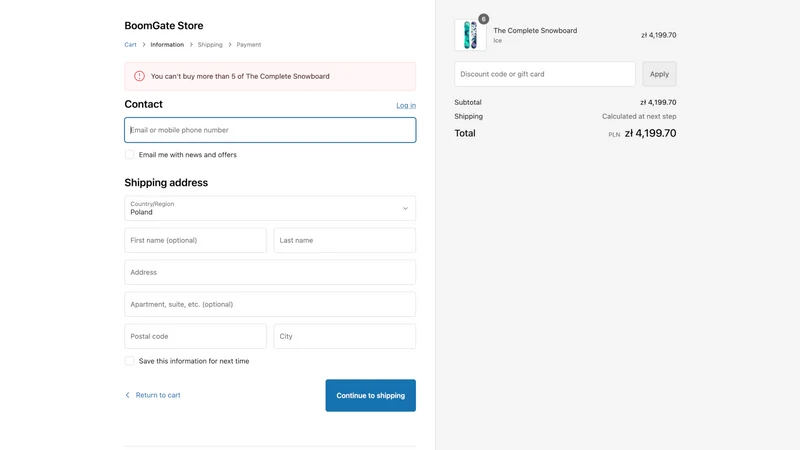Click chevron between Cart and Information
The width and height of the screenshot is (800, 450).
click(x=144, y=45)
